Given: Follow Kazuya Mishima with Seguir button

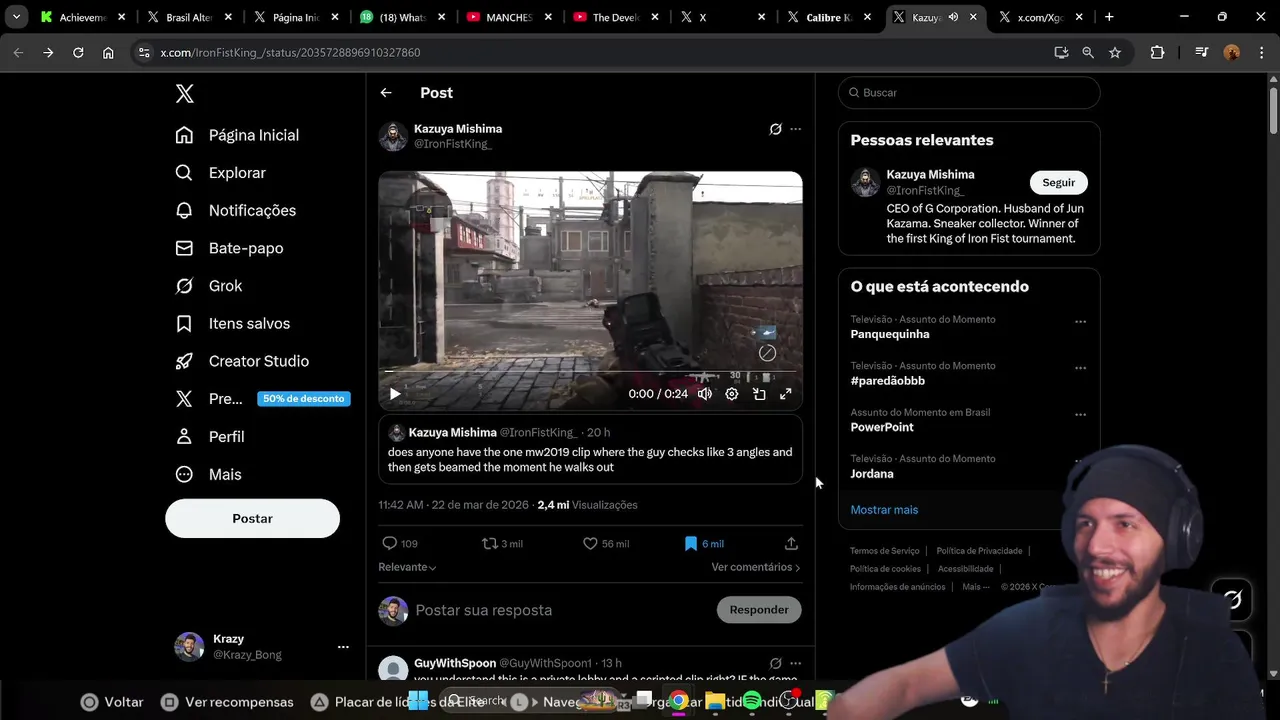Looking at the screenshot, I should point(1058,182).
